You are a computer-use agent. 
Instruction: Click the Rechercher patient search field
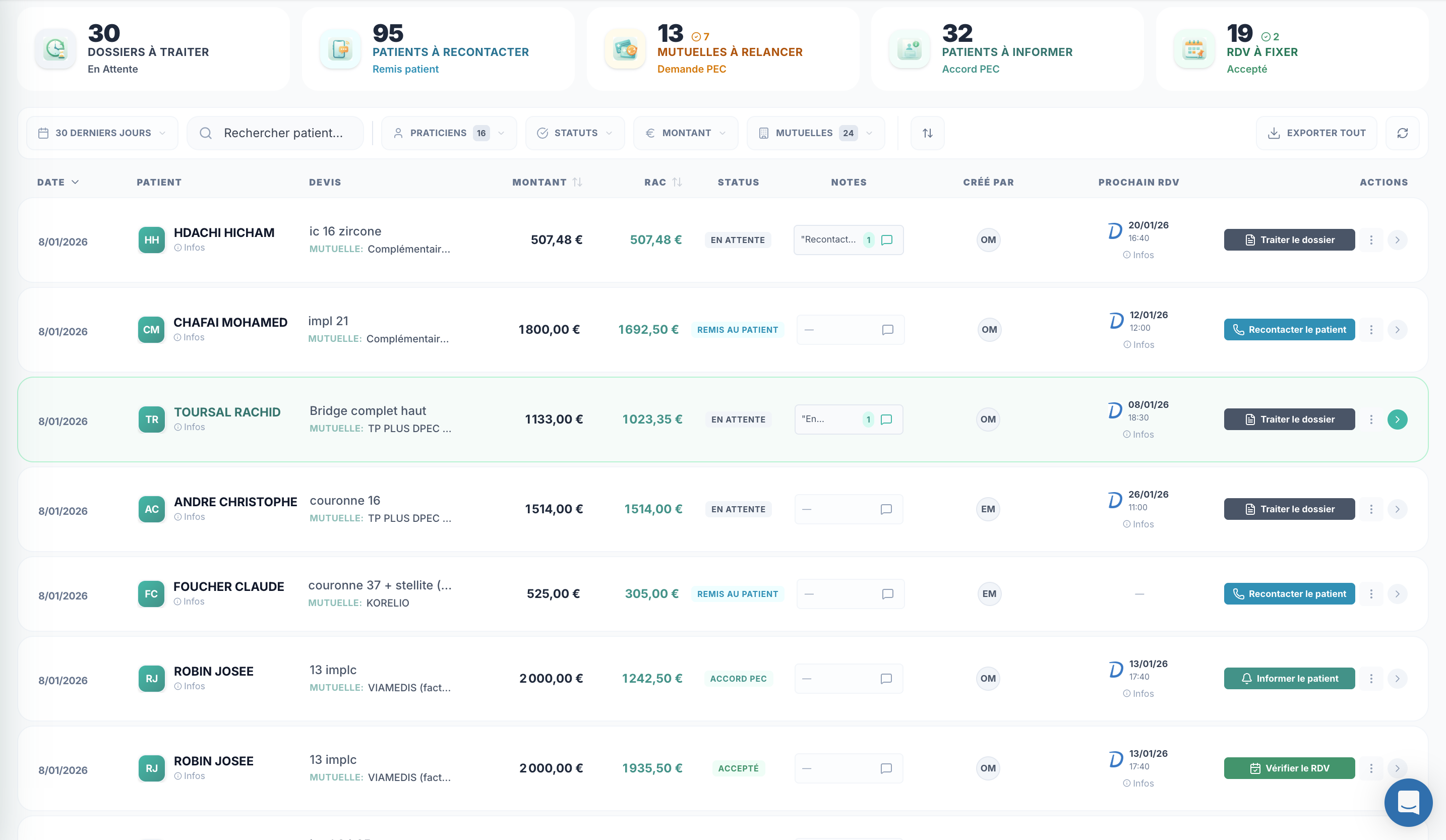(x=275, y=133)
